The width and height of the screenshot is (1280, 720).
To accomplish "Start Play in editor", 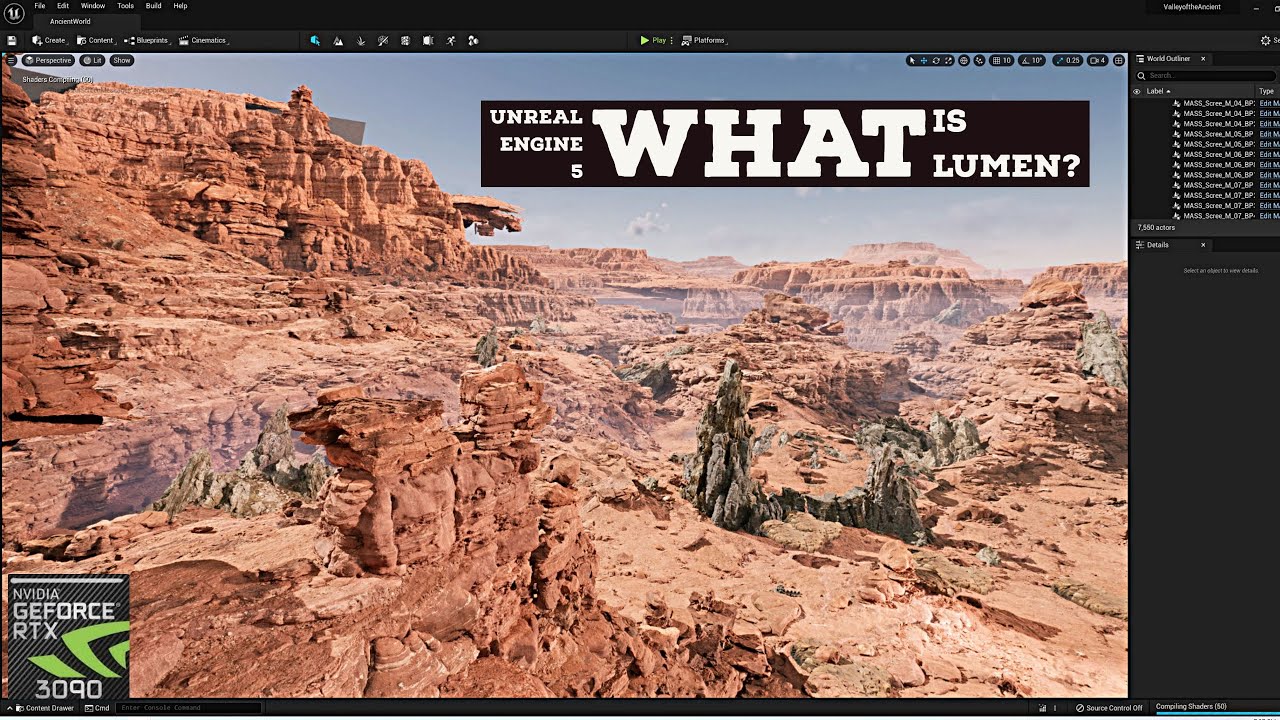I will pos(654,40).
